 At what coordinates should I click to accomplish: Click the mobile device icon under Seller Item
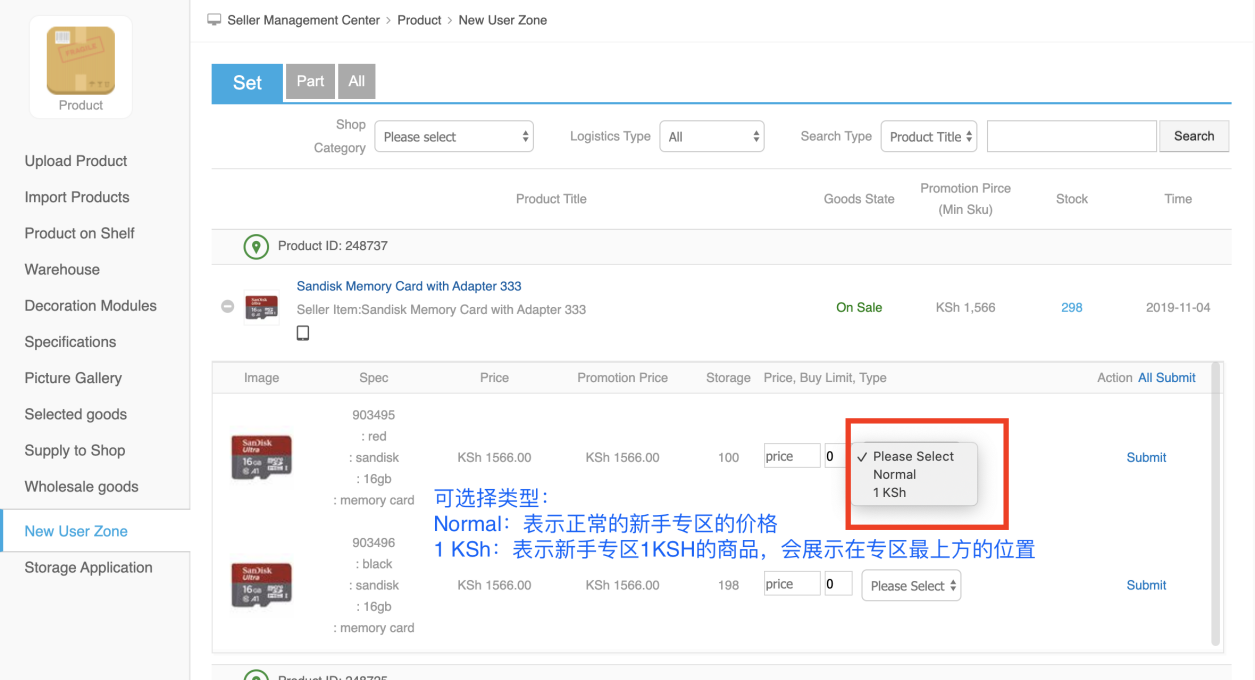tap(303, 333)
